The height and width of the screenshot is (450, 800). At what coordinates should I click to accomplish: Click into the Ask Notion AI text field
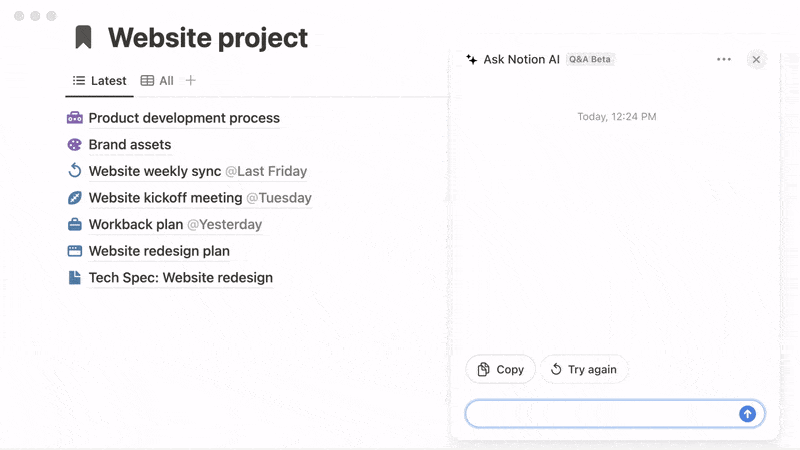[x=602, y=414]
